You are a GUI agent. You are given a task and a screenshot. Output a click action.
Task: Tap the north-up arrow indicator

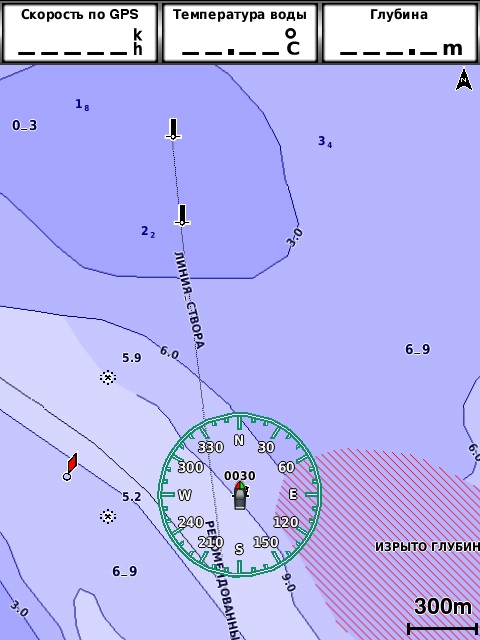click(464, 79)
